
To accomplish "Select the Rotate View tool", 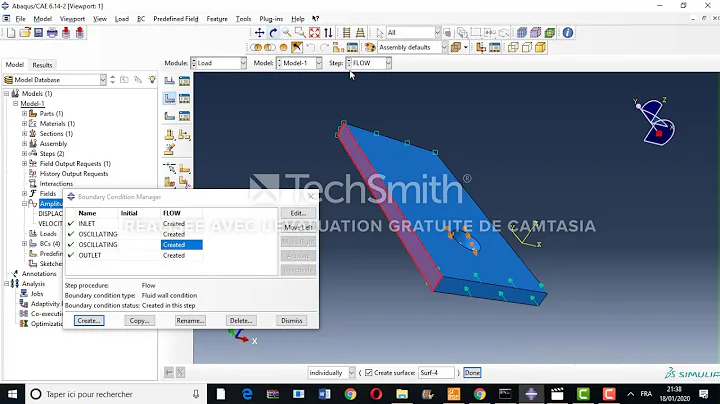I will (x=273, y=33).
